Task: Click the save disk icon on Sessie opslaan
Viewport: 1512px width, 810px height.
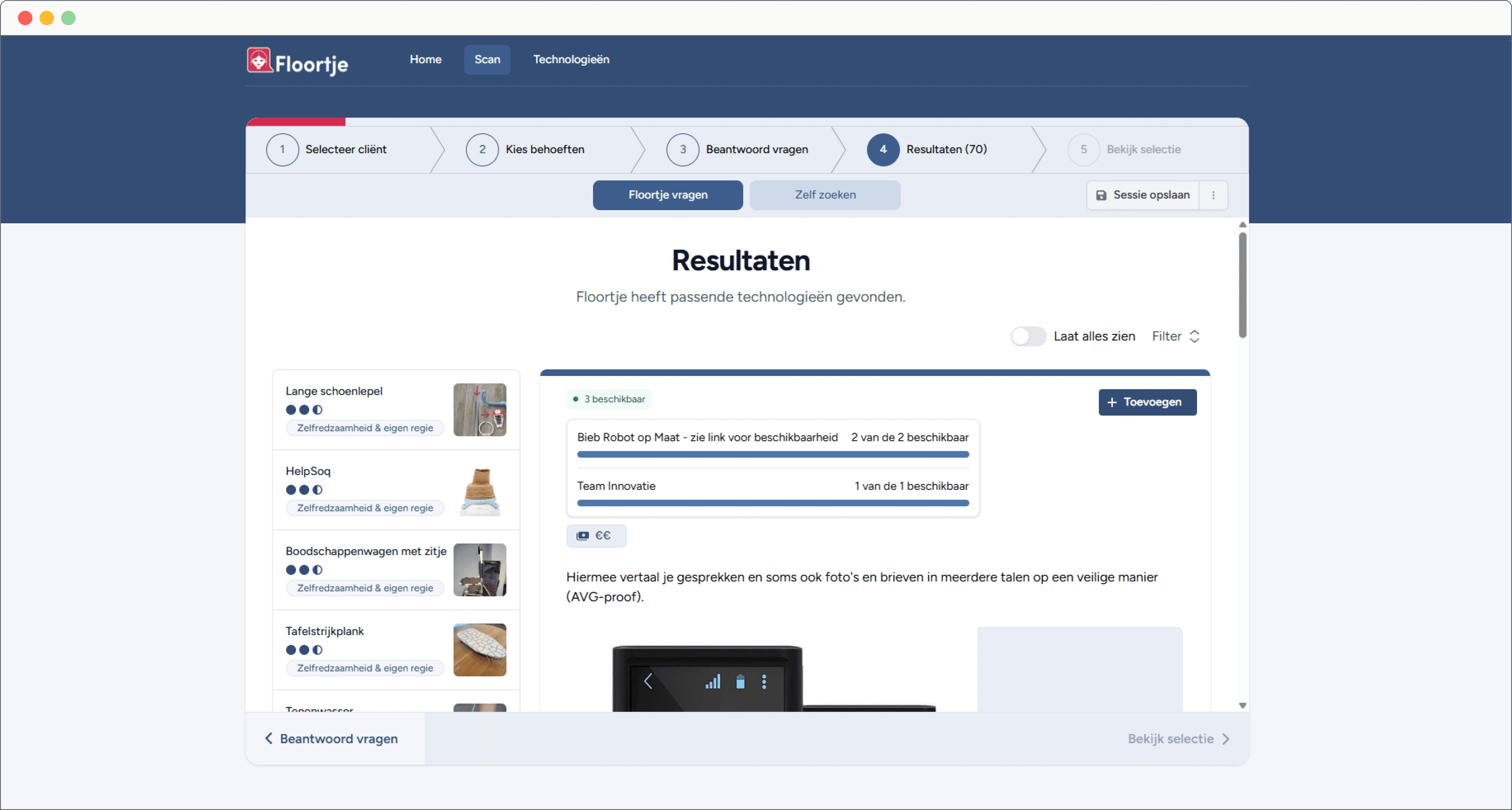Action: 1101,195
